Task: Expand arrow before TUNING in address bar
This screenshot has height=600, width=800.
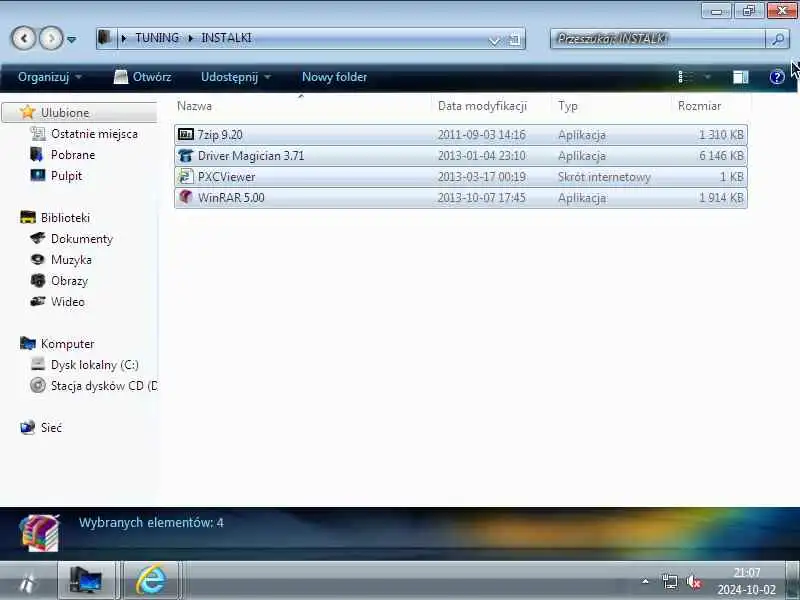Action: (123, 38)
